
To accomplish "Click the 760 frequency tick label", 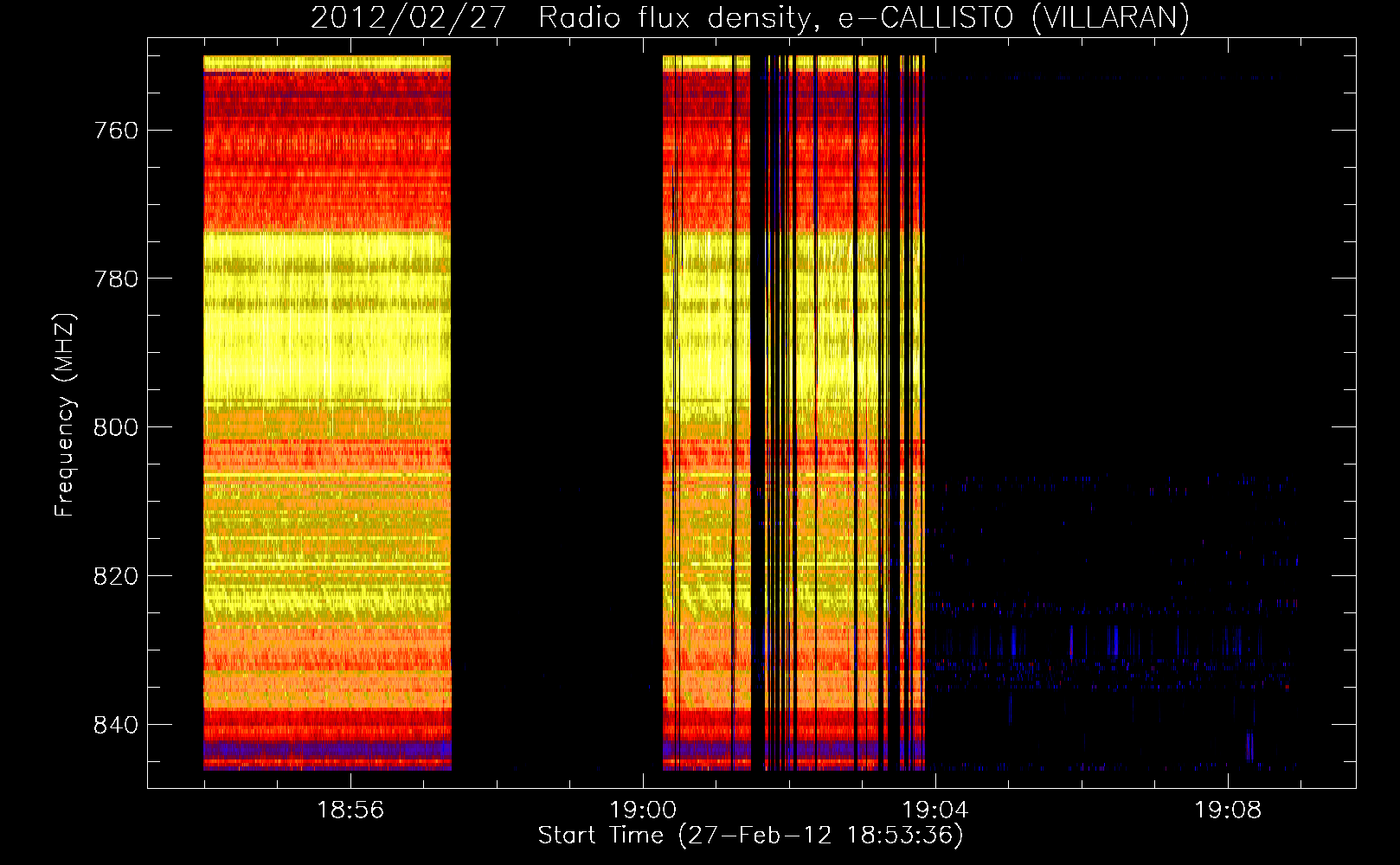I will point(116,131).
